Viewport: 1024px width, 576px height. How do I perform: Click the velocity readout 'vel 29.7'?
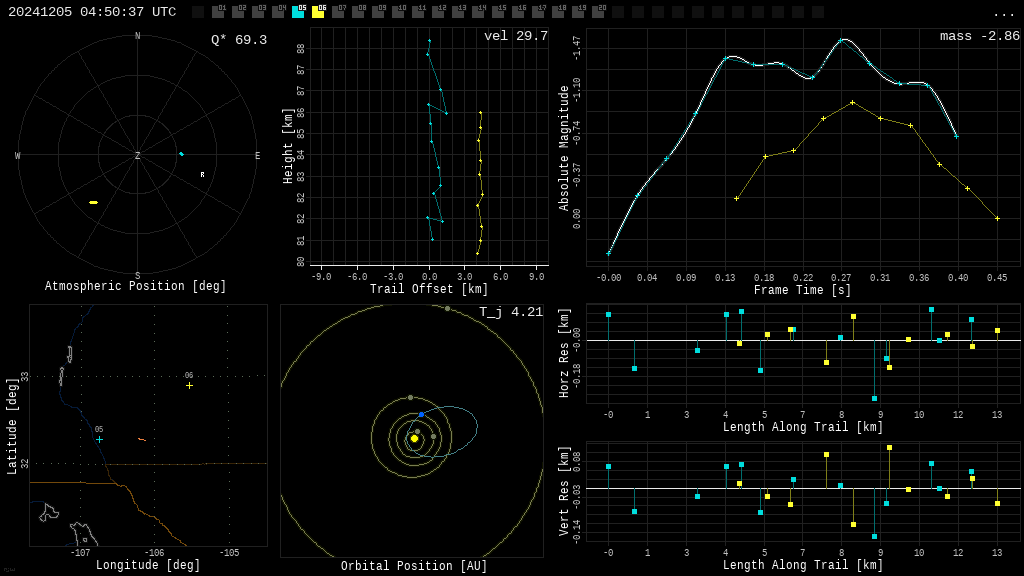515,36
